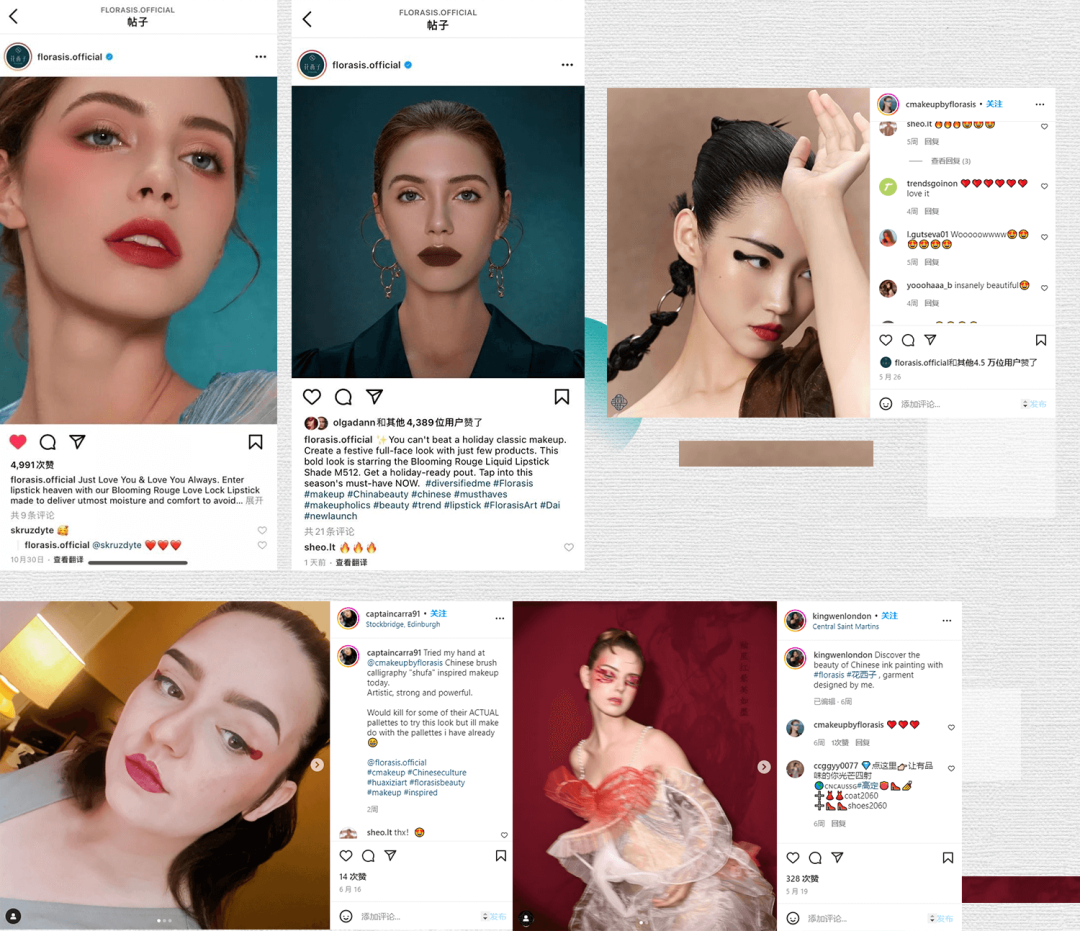Viewport: 1080px width, 931px height.
Task: Advance to the next photo in the captaincarra91 carousel
Action: (x=317, y=764)
